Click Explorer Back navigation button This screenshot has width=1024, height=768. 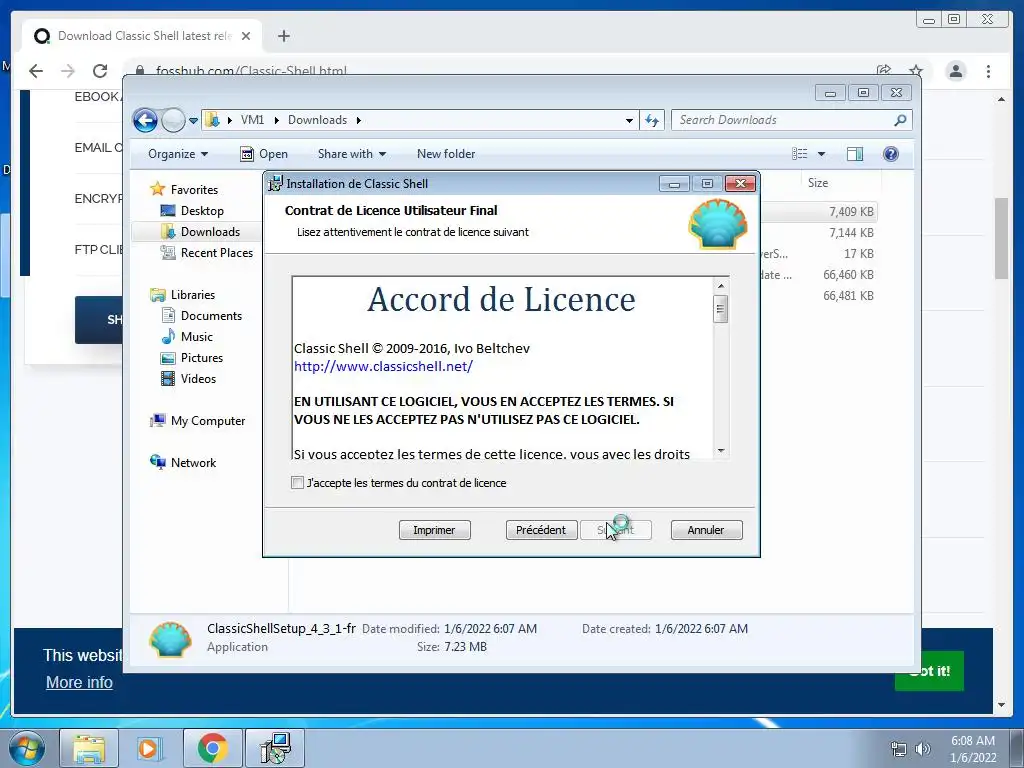(145, 120)
